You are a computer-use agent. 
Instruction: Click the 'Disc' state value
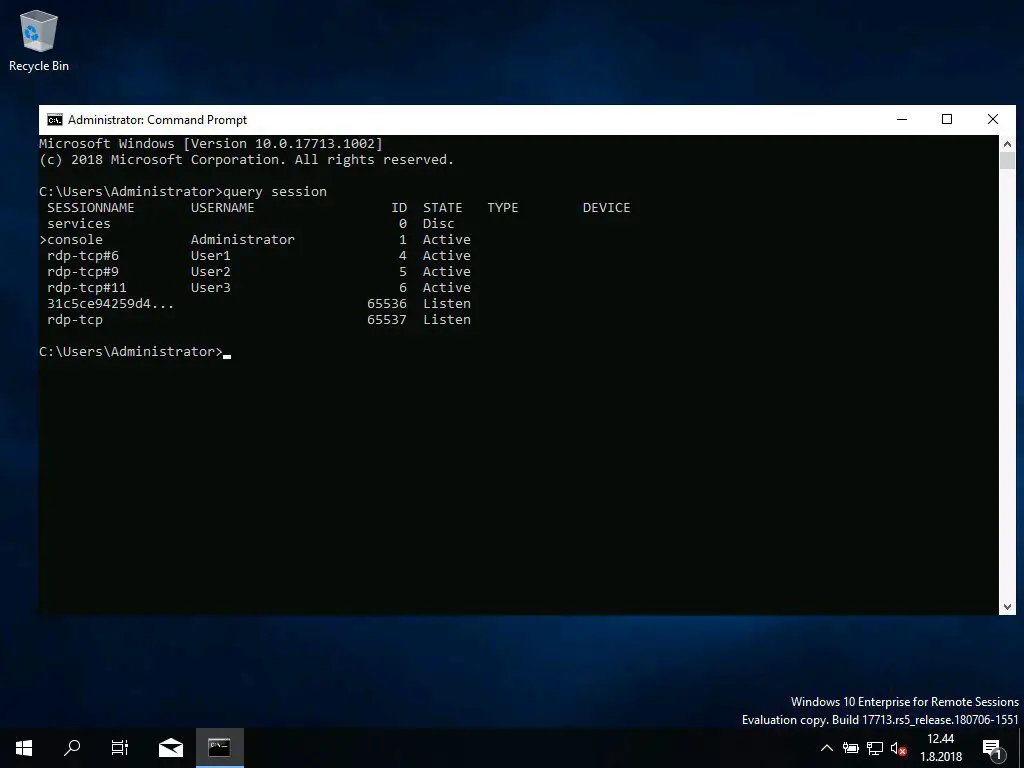pos(439,223)
